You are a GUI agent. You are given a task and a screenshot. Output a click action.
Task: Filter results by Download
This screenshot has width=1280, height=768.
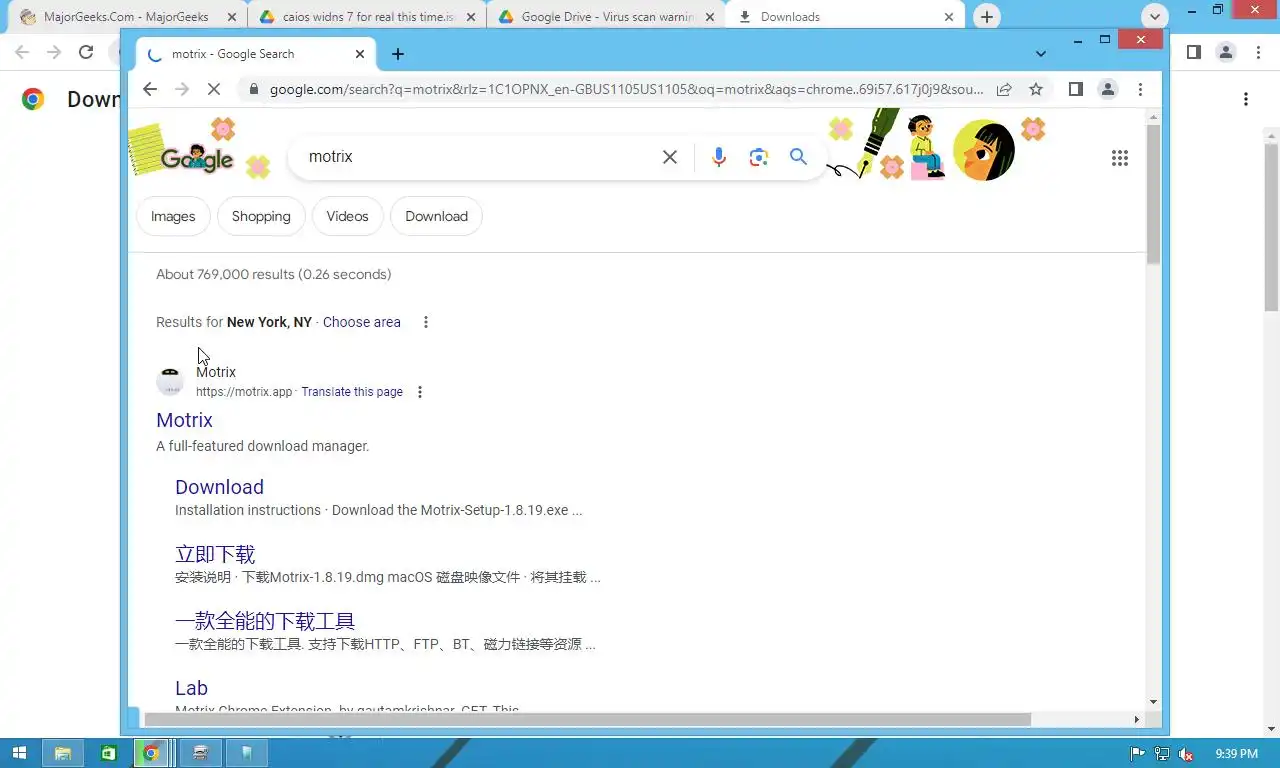[436, 216]
